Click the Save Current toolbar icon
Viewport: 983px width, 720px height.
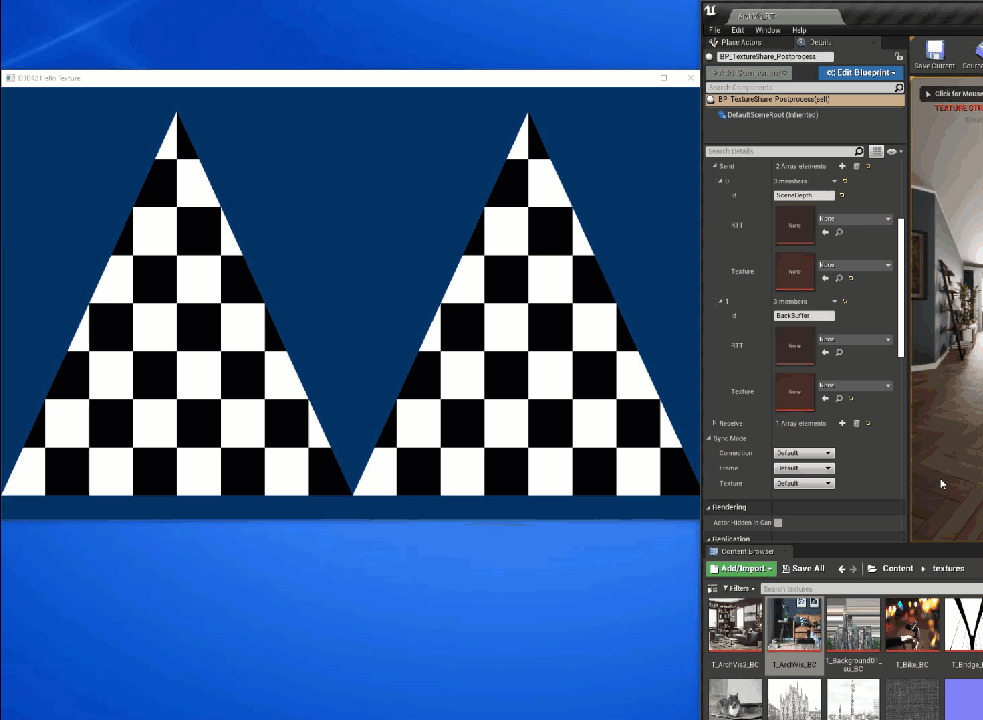[x=934, y=52]
